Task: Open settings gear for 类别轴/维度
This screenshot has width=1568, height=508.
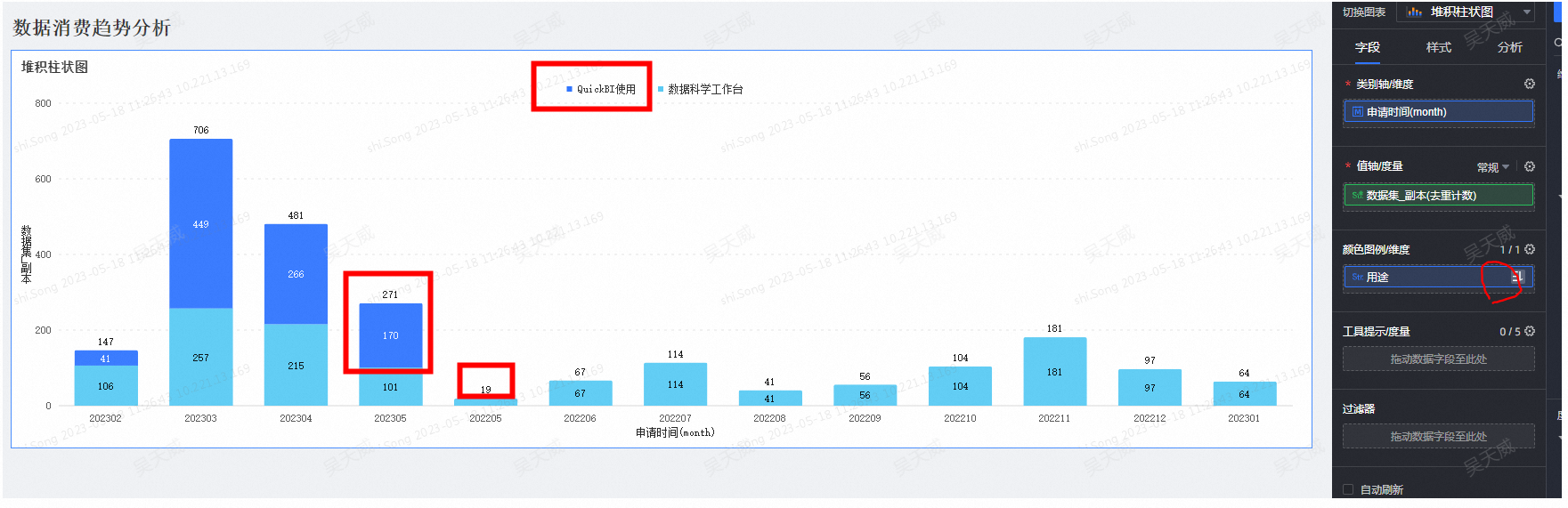Action: click(1529, 84)
